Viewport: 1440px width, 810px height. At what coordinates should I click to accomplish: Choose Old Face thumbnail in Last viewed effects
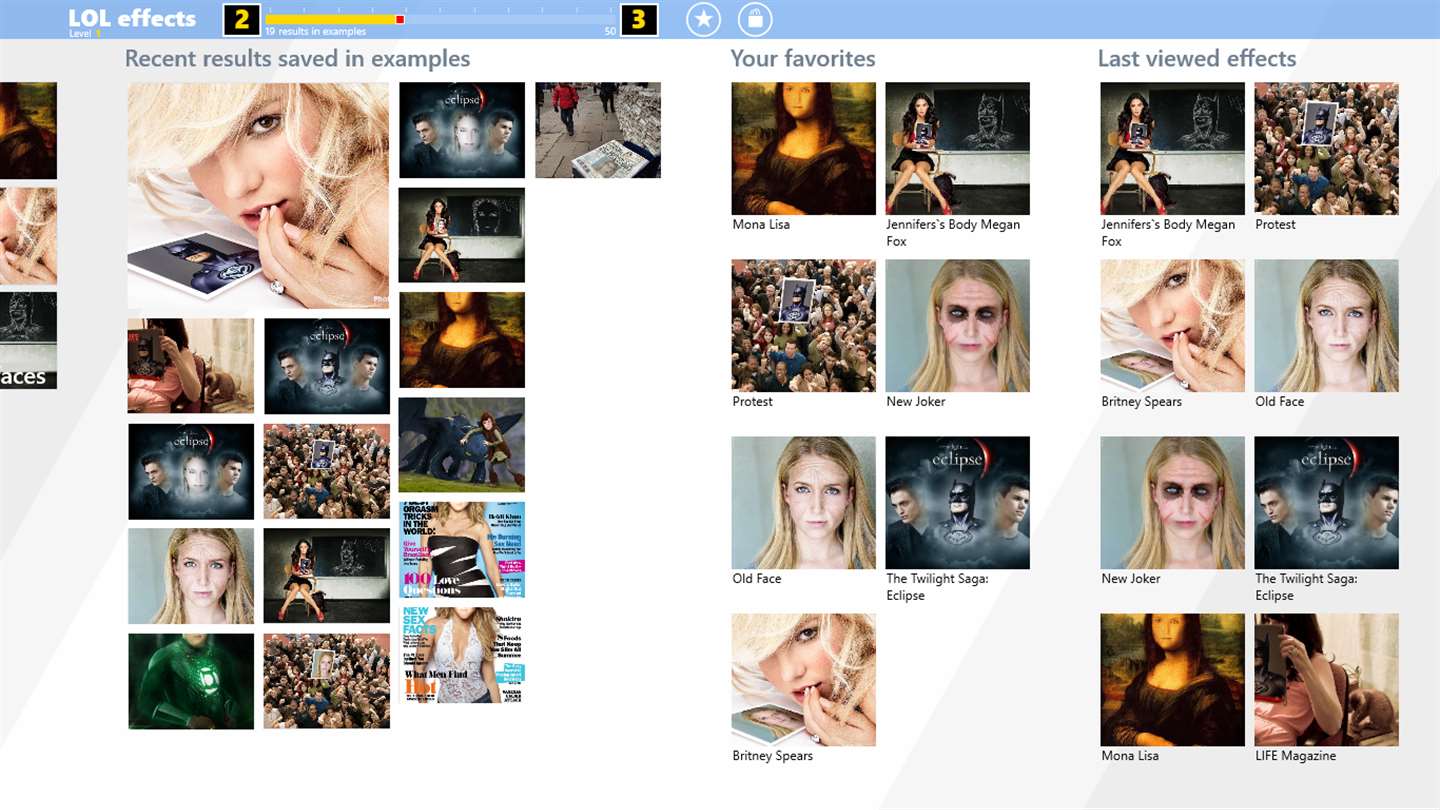(x=1327, y=326)
